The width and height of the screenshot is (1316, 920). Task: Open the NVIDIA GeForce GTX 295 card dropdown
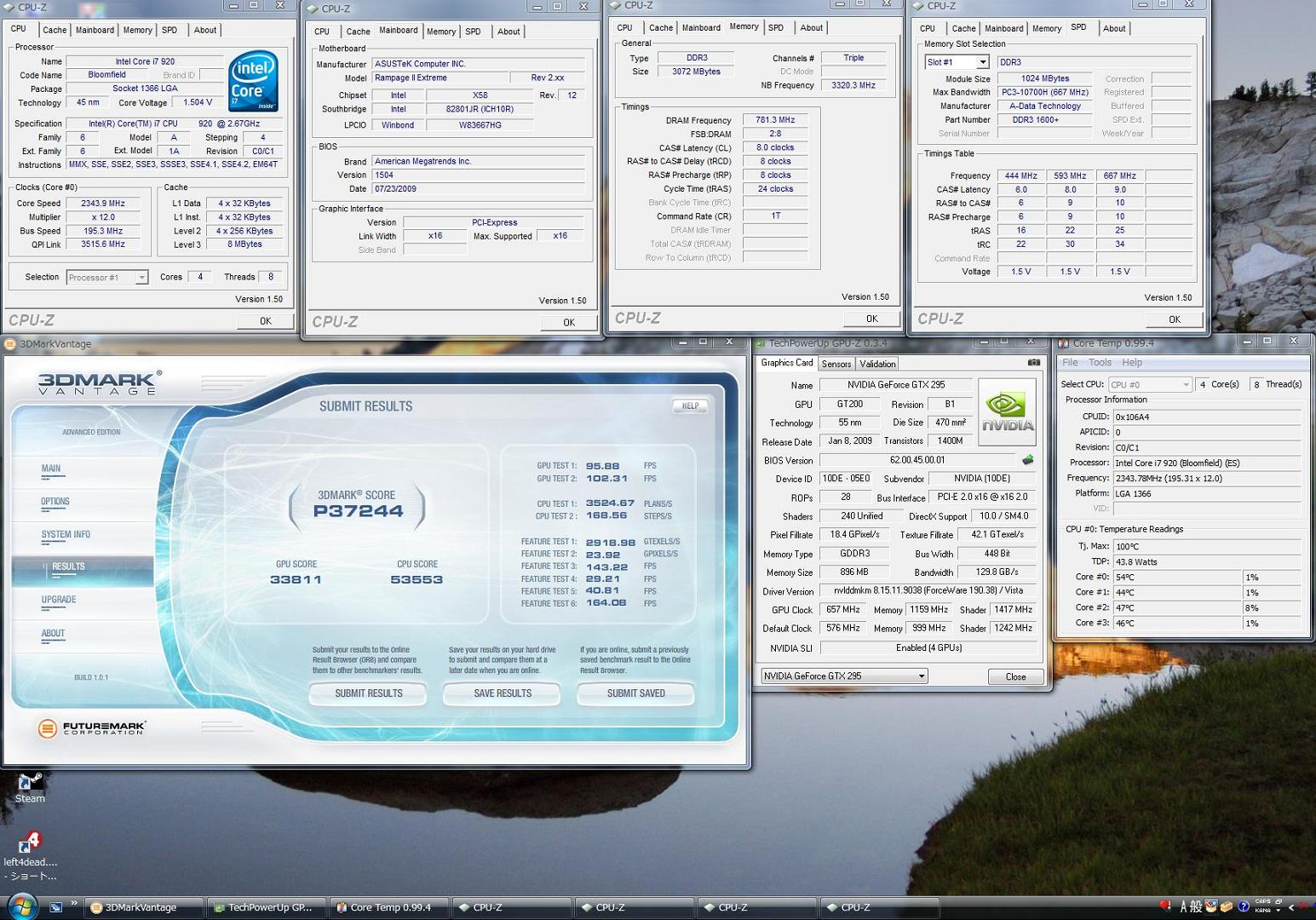(x=844, y=676)
